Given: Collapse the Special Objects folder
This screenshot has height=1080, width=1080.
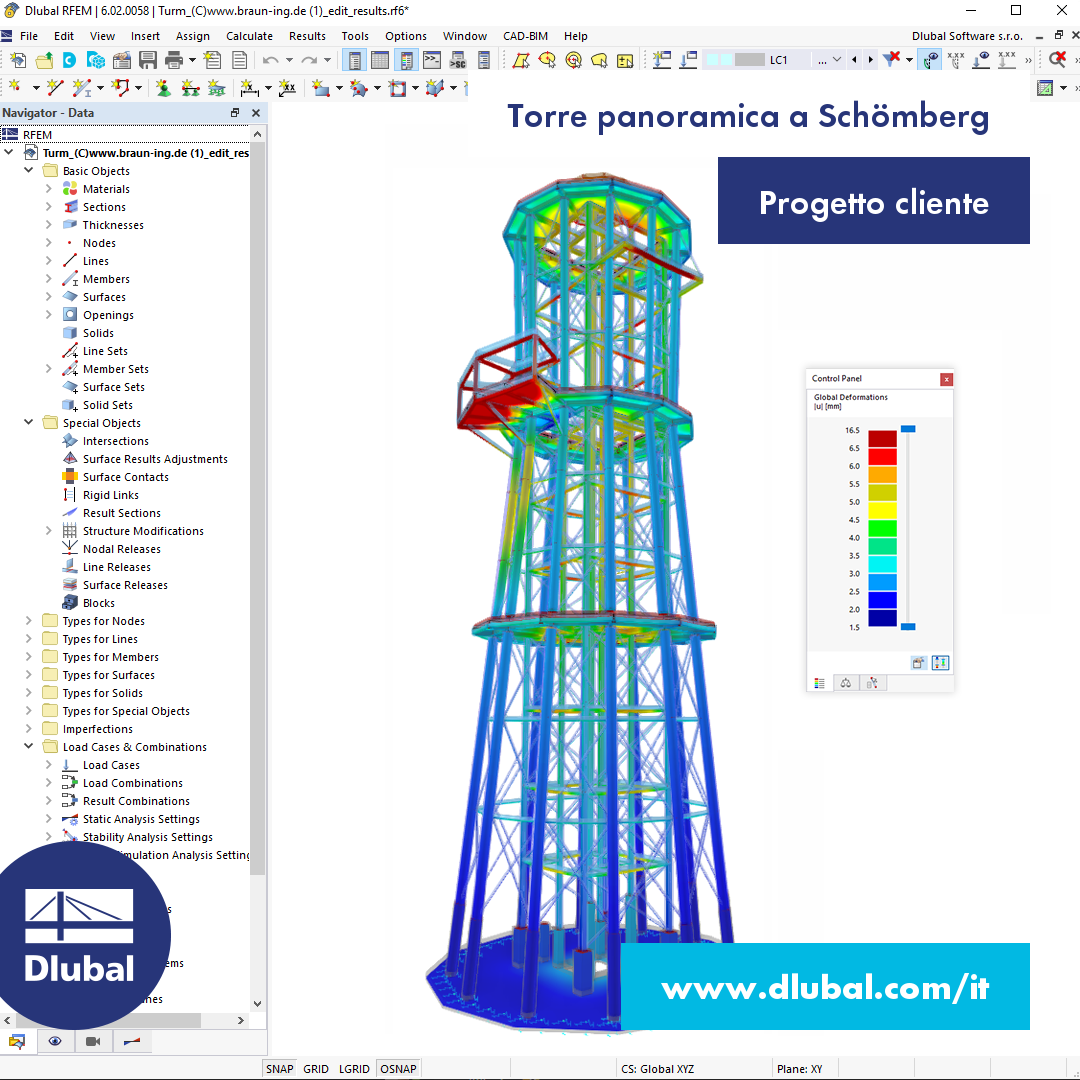Looking at the screenshot, I should click(29, 422).
